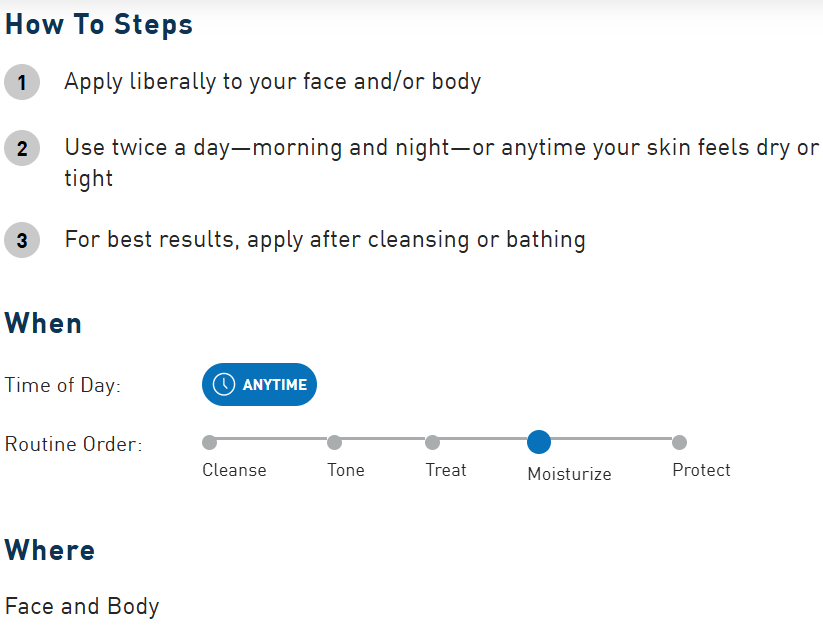Click the Where section heading

click(x=50, y=551)
